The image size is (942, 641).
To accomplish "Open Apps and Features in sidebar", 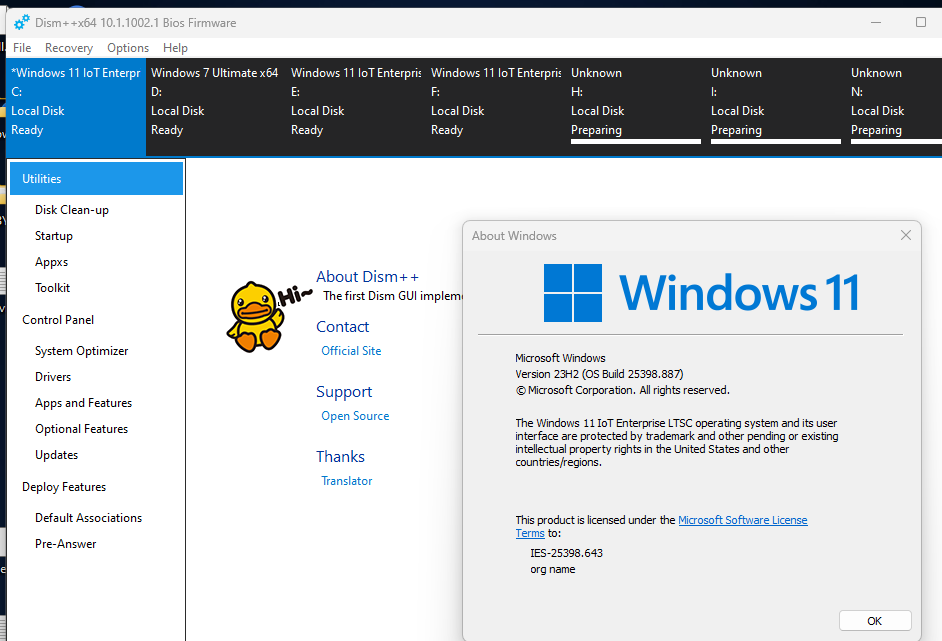I will pyautogui.click(x=84, y=403).
